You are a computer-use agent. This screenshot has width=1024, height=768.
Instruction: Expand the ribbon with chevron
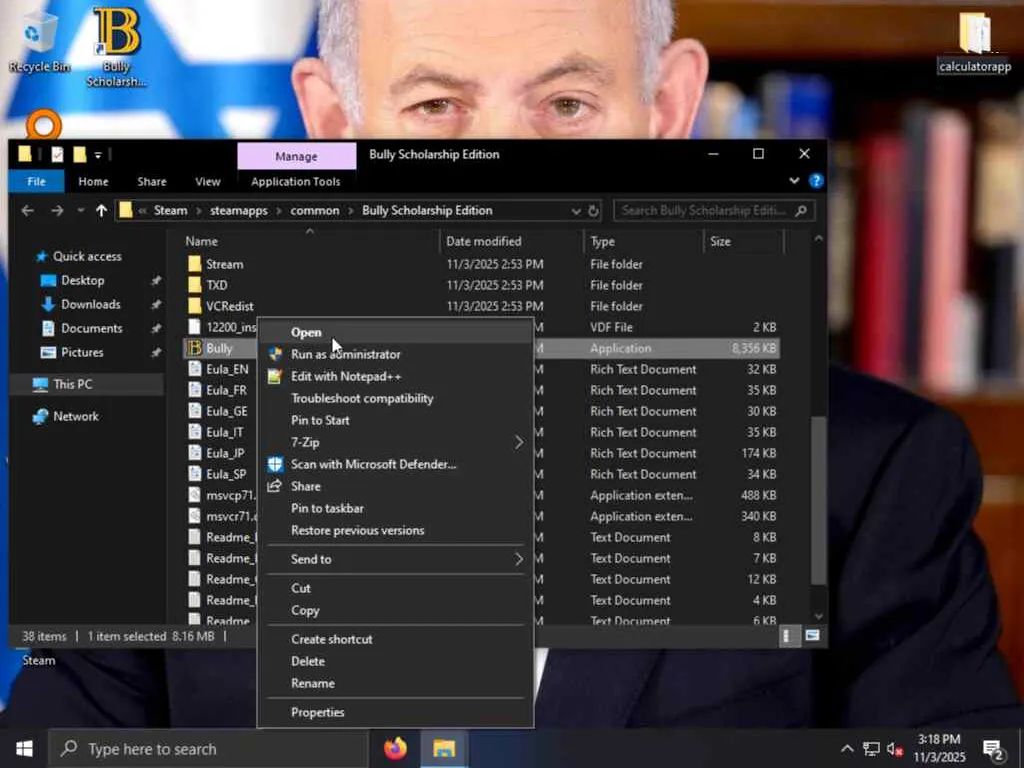pos(794,181)
